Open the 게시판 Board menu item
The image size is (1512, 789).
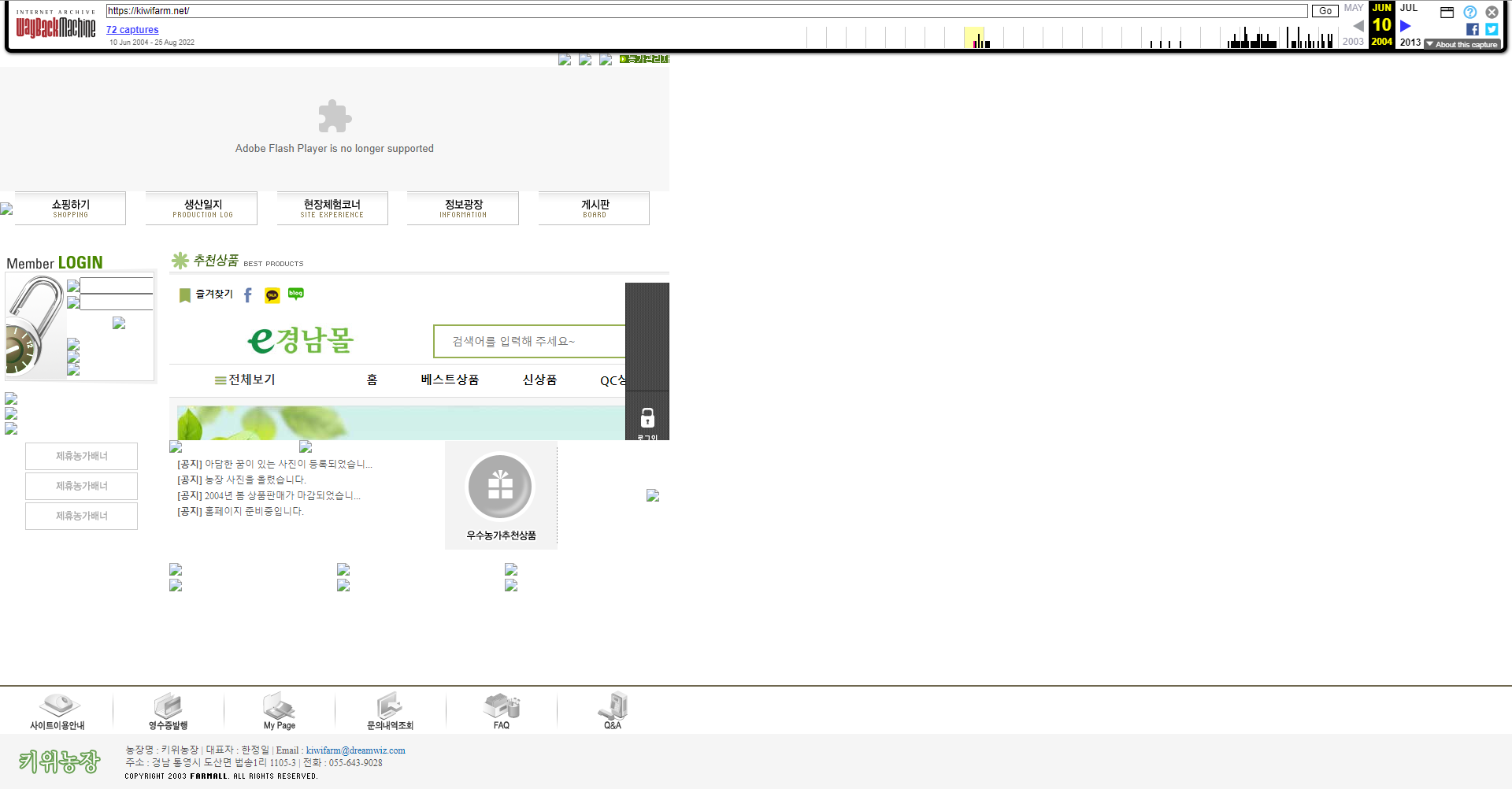595,208
